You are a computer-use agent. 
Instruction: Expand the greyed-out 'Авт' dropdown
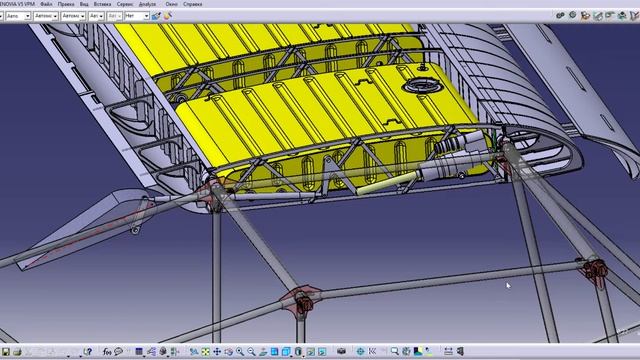119,16
